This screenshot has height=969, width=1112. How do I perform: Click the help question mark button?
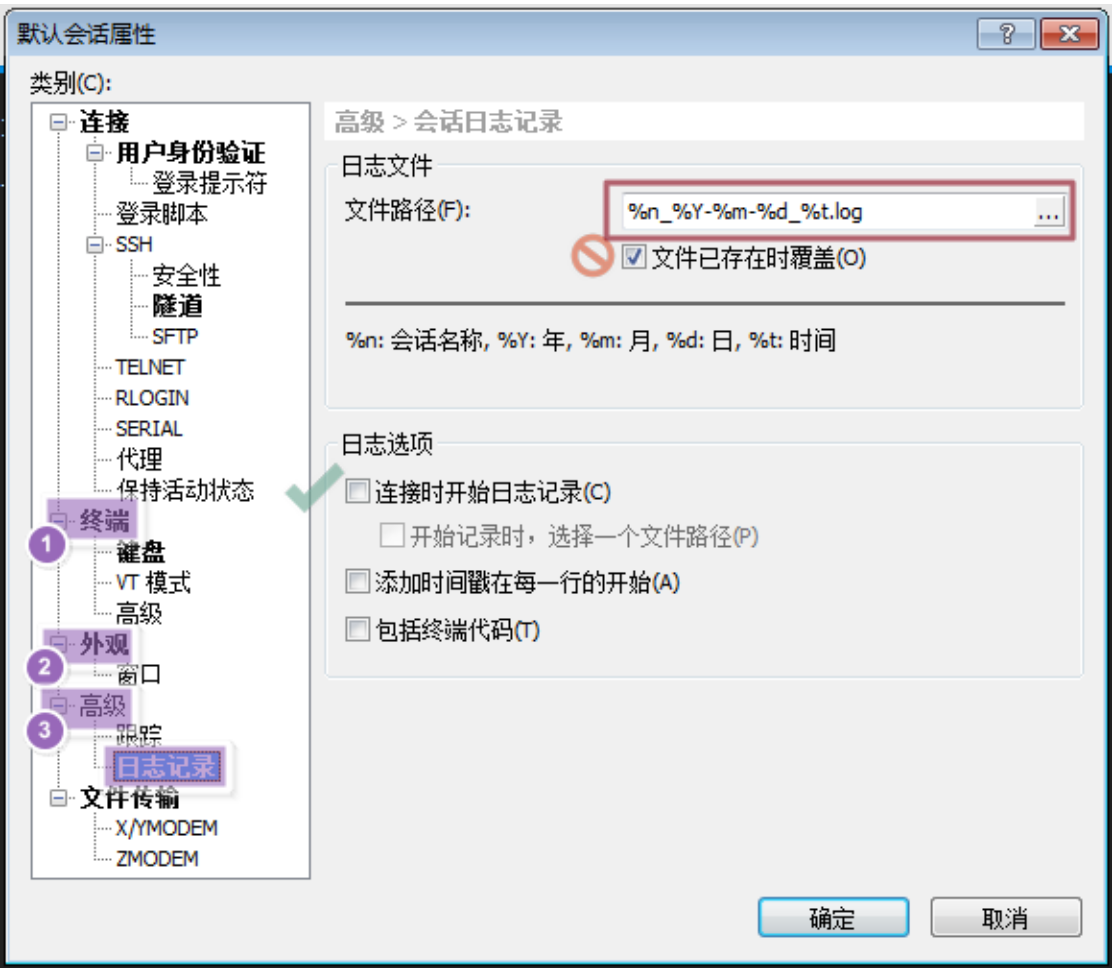coord(1006,33)
